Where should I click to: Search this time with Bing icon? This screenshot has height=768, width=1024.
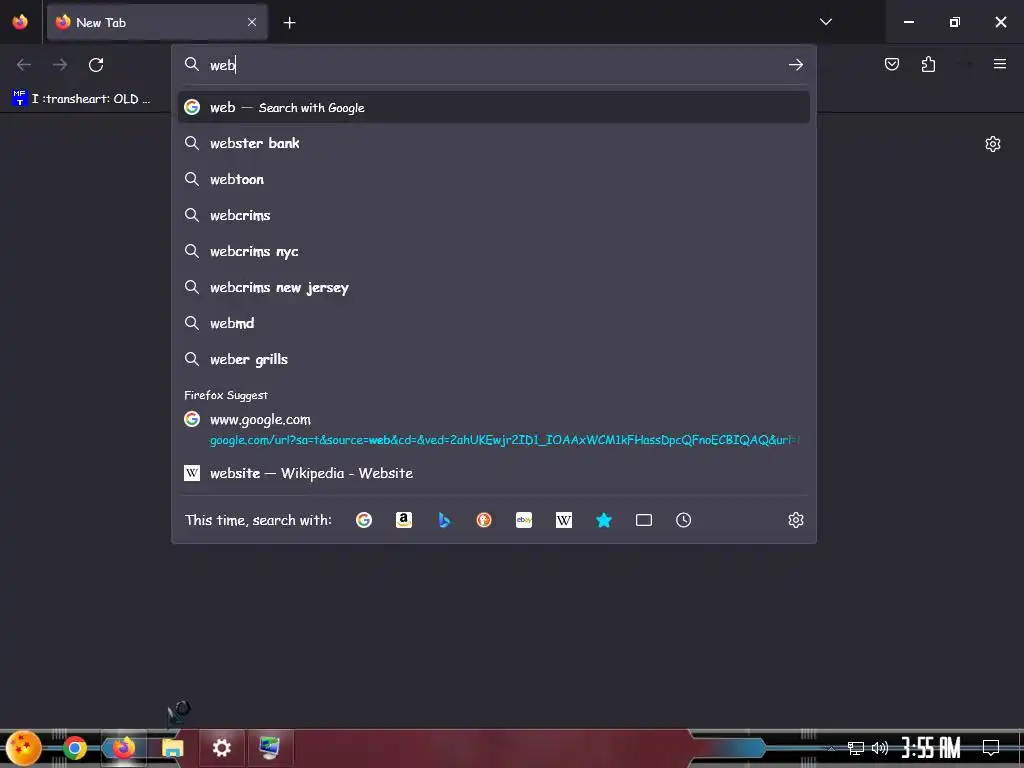click(x=444, y=520)
